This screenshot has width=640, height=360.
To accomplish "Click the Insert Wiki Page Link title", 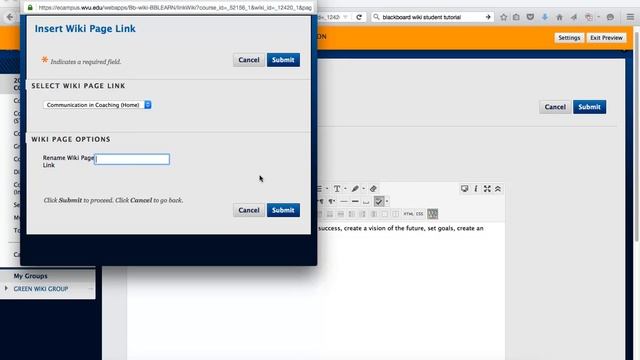I will click(85, 29).
